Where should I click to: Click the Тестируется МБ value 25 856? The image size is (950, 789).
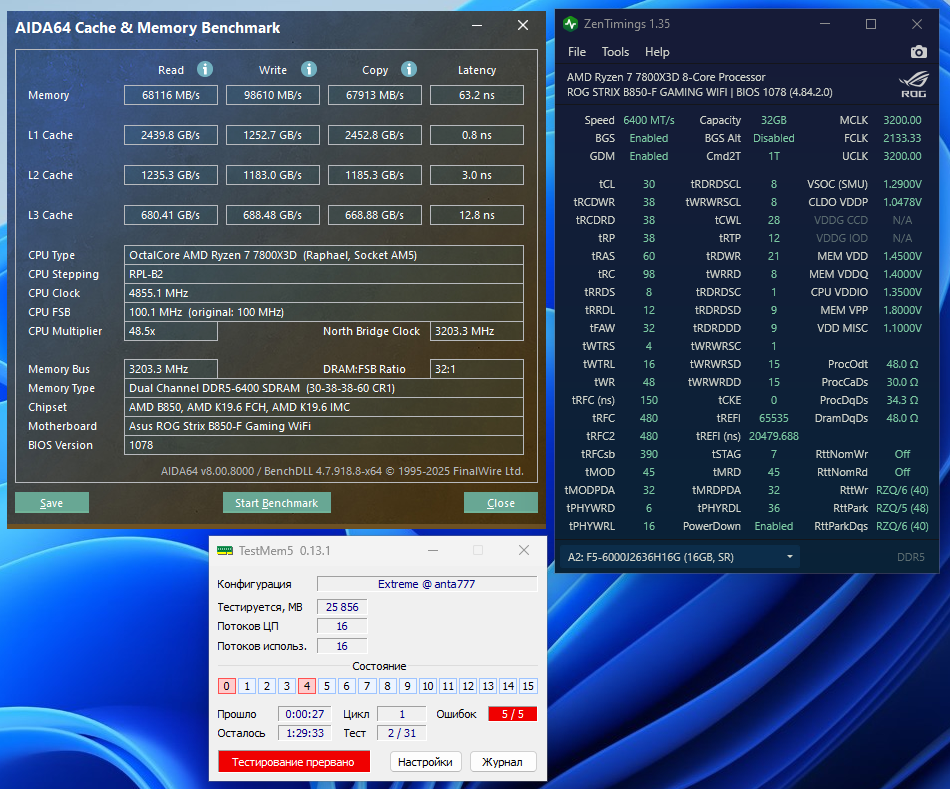(342, 607)
